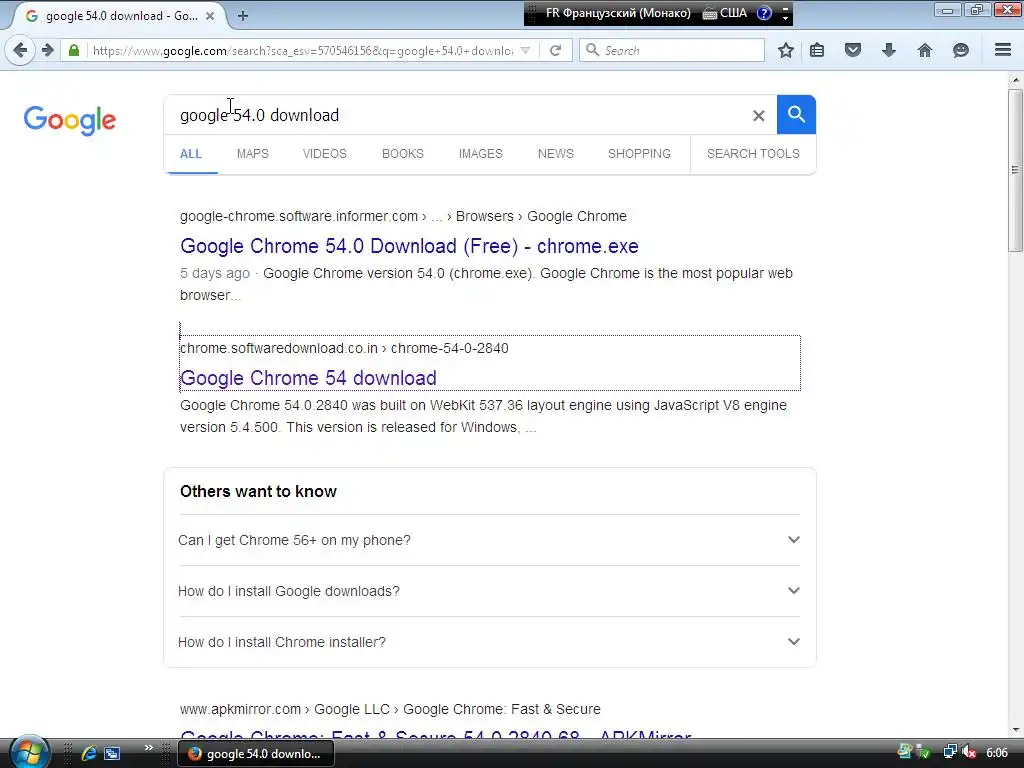
Task: Click the chrome.softwaredownload.co.in breadcrumb
Action: pos(279,348)
